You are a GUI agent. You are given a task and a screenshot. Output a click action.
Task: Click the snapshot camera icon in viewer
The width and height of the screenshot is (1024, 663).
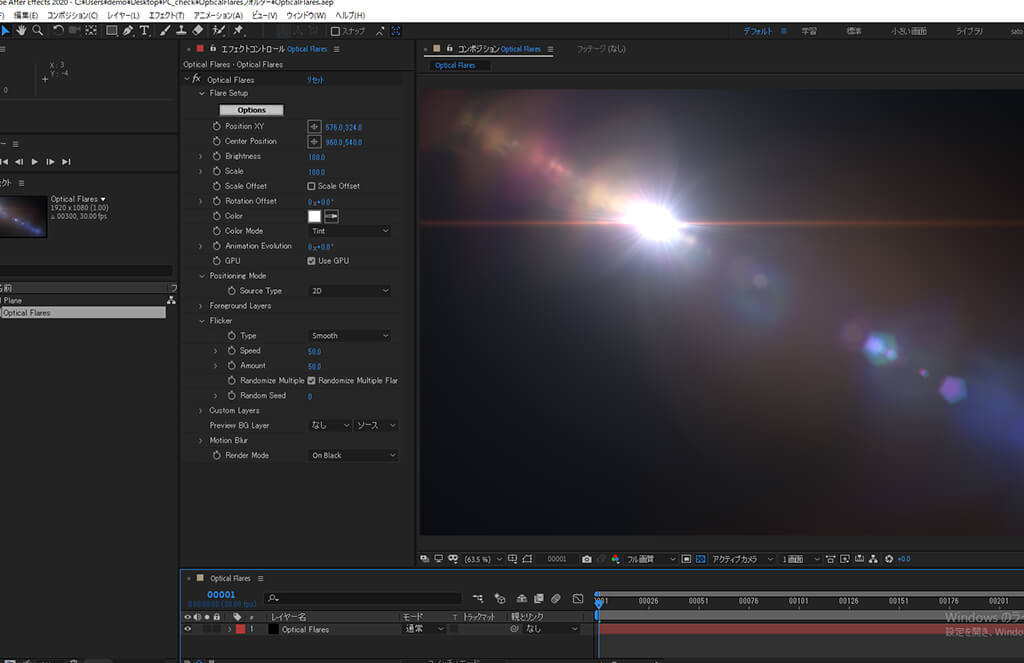pyautogui.click(x=587, y=559)
